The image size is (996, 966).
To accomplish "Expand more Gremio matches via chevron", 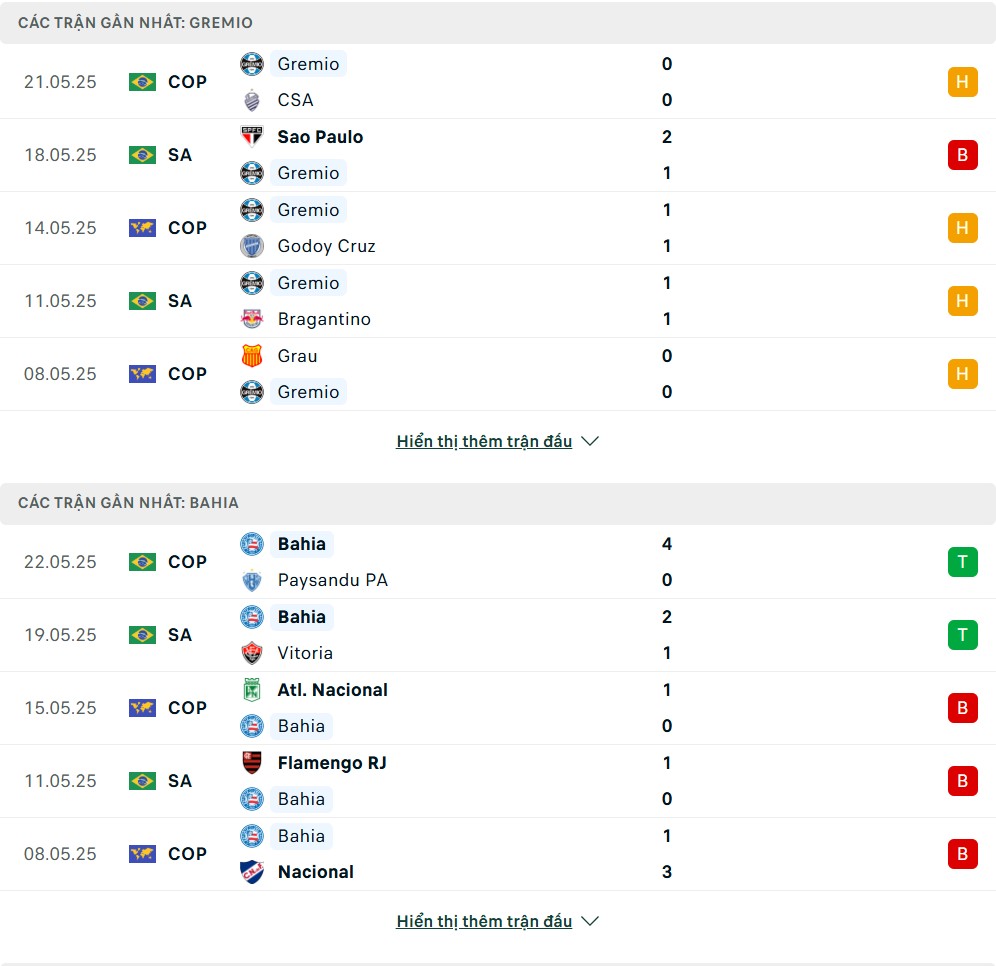I will click(x=590, y=441).
